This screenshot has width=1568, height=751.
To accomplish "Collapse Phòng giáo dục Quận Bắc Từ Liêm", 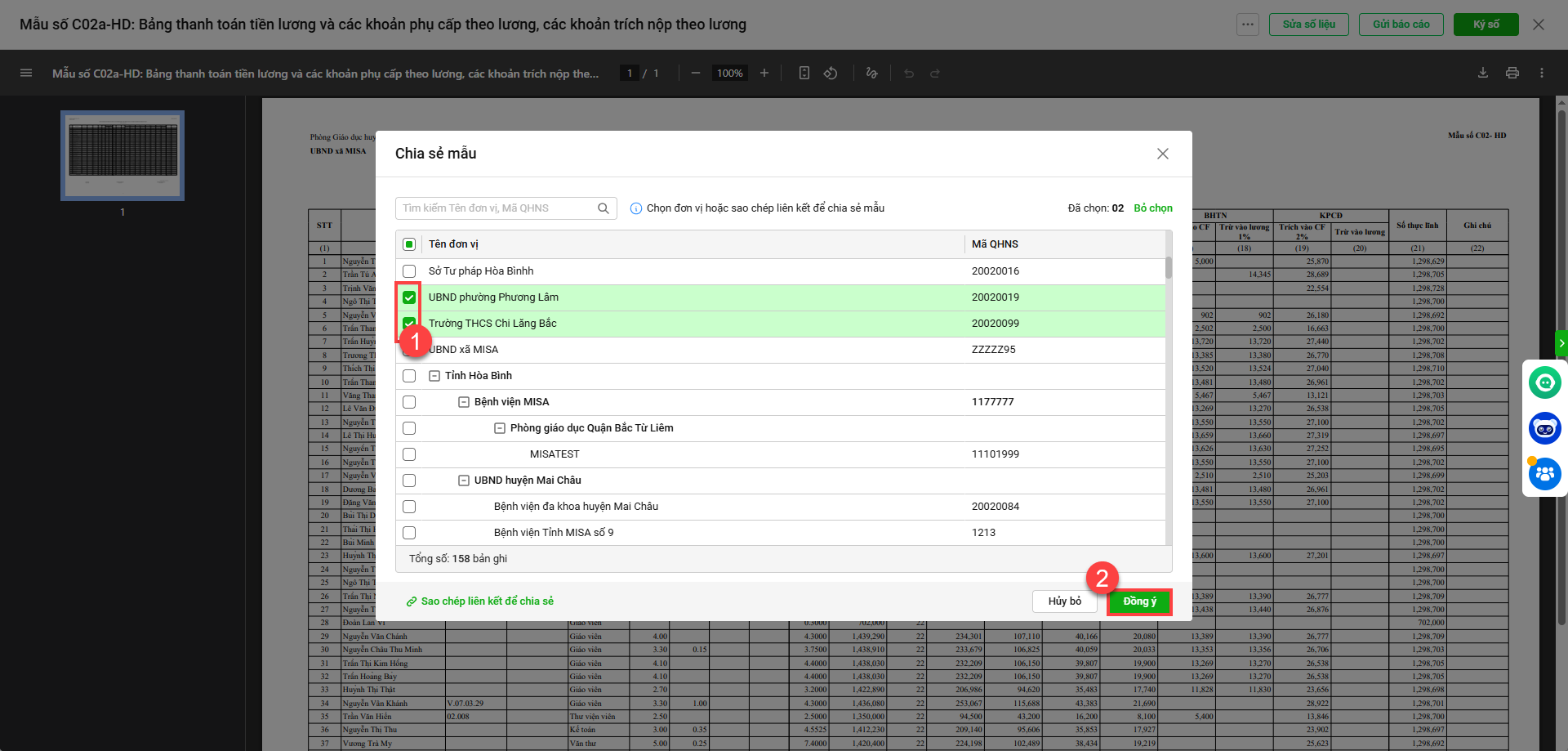I will click(x=500, y=428).
